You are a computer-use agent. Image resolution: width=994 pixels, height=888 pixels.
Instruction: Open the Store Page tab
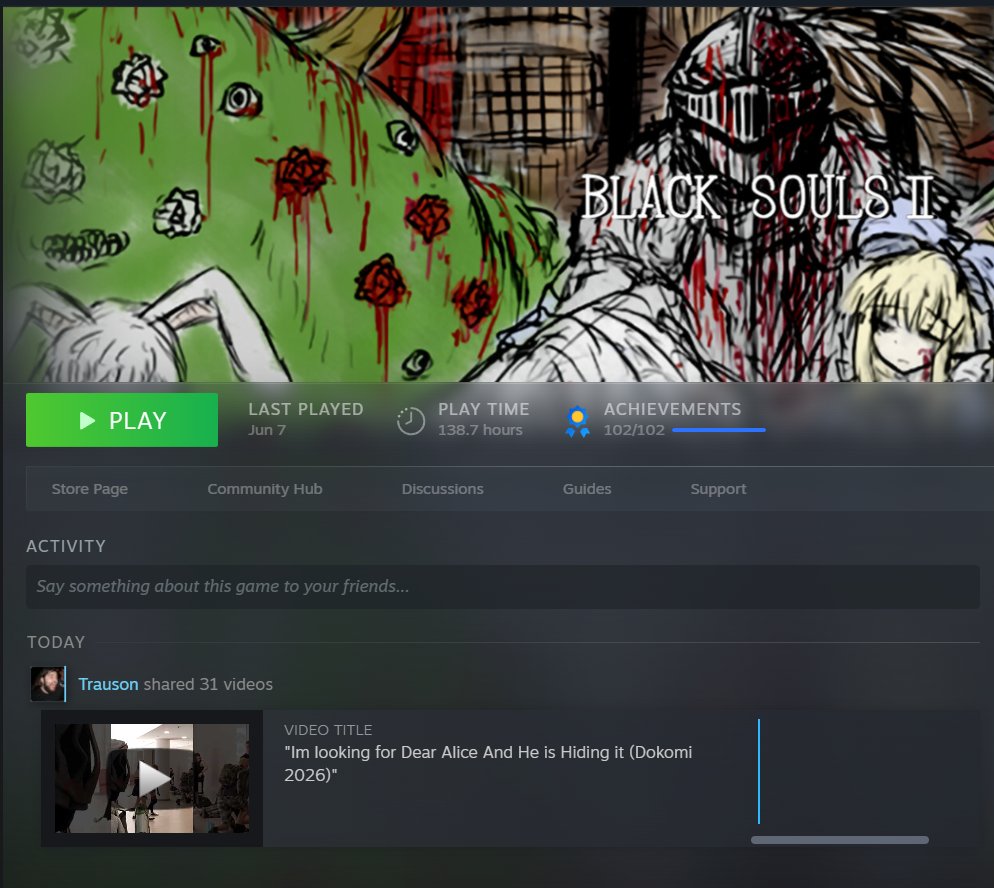[90, 489]
